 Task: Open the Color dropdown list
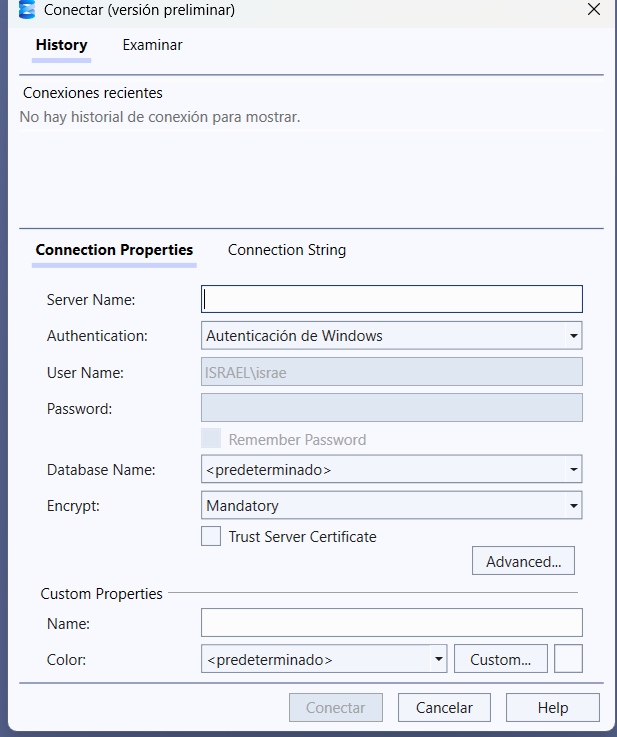click(x=438, y=660)
